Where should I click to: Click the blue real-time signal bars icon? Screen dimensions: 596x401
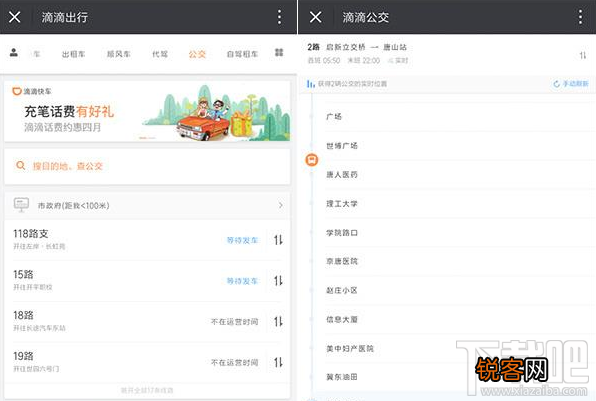[311, 84]
